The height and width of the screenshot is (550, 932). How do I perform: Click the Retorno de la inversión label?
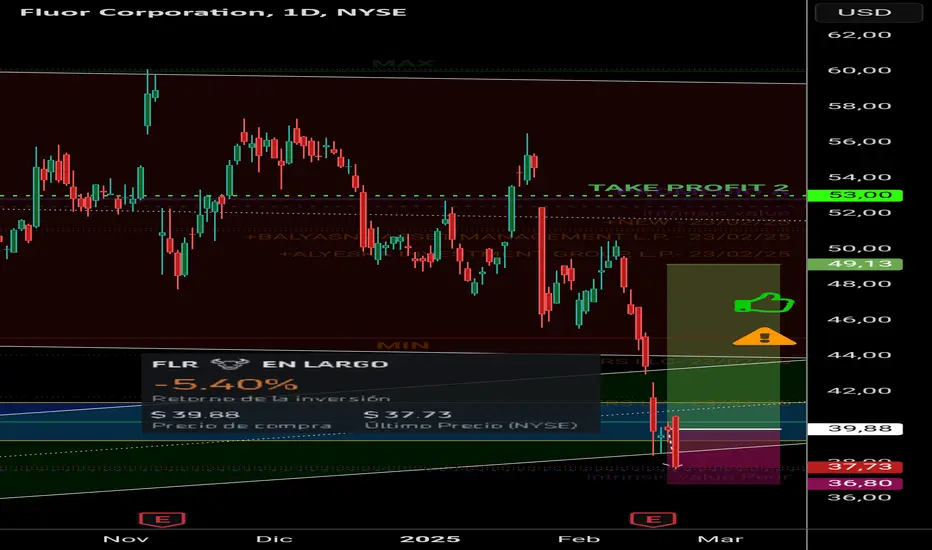271,398
